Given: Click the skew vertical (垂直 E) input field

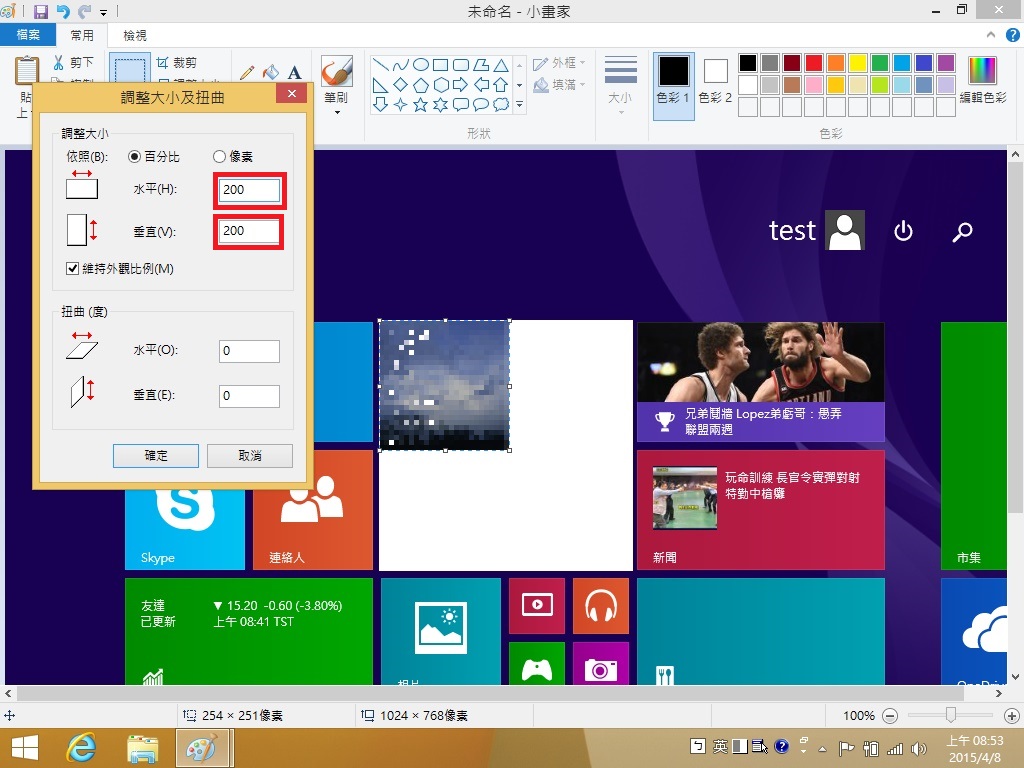Looking at the screenshot, I should coord(249,396).
